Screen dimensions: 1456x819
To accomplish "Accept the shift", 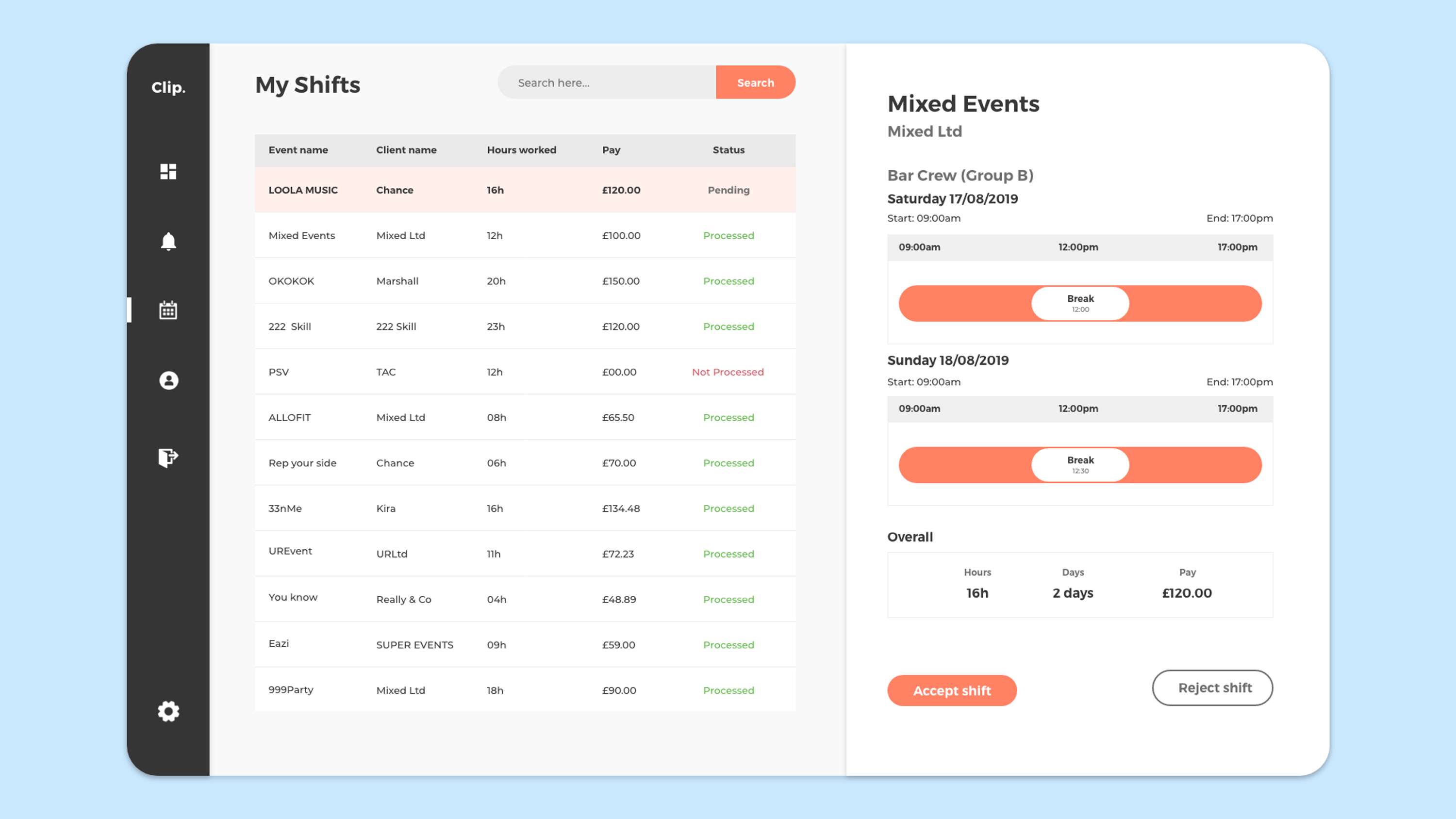I will click(x=952, y=690).
